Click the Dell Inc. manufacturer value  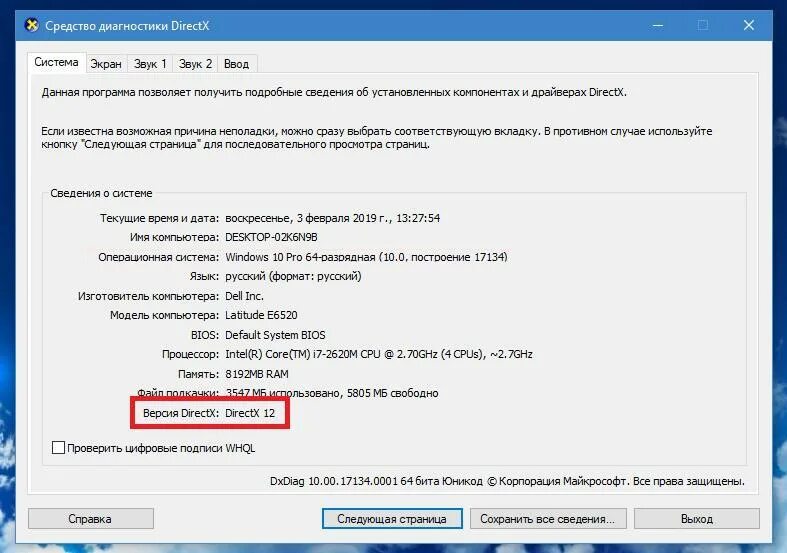tap(244, 296)
